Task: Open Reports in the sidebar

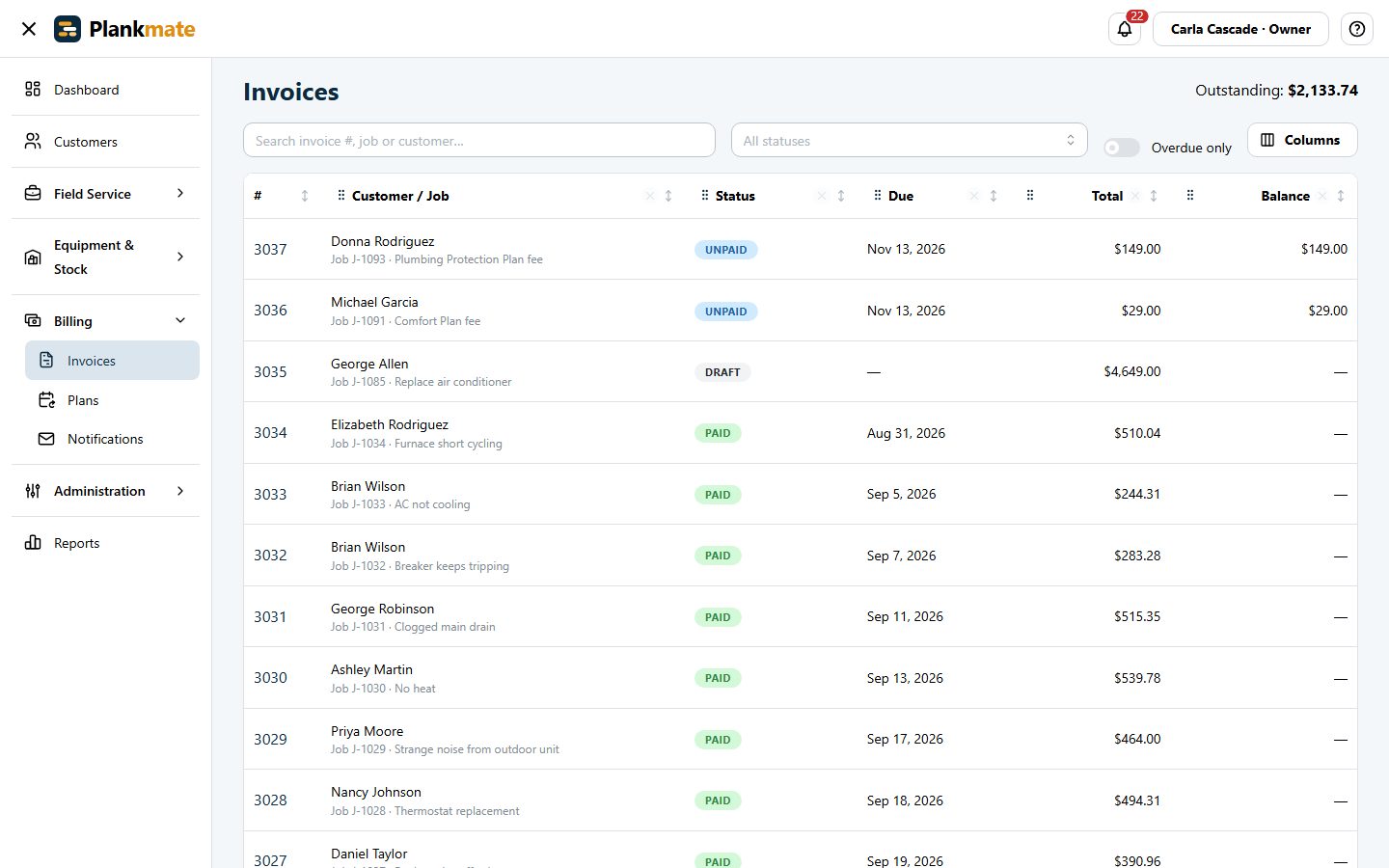Action: pyautogui.click(x=105, y=543)
